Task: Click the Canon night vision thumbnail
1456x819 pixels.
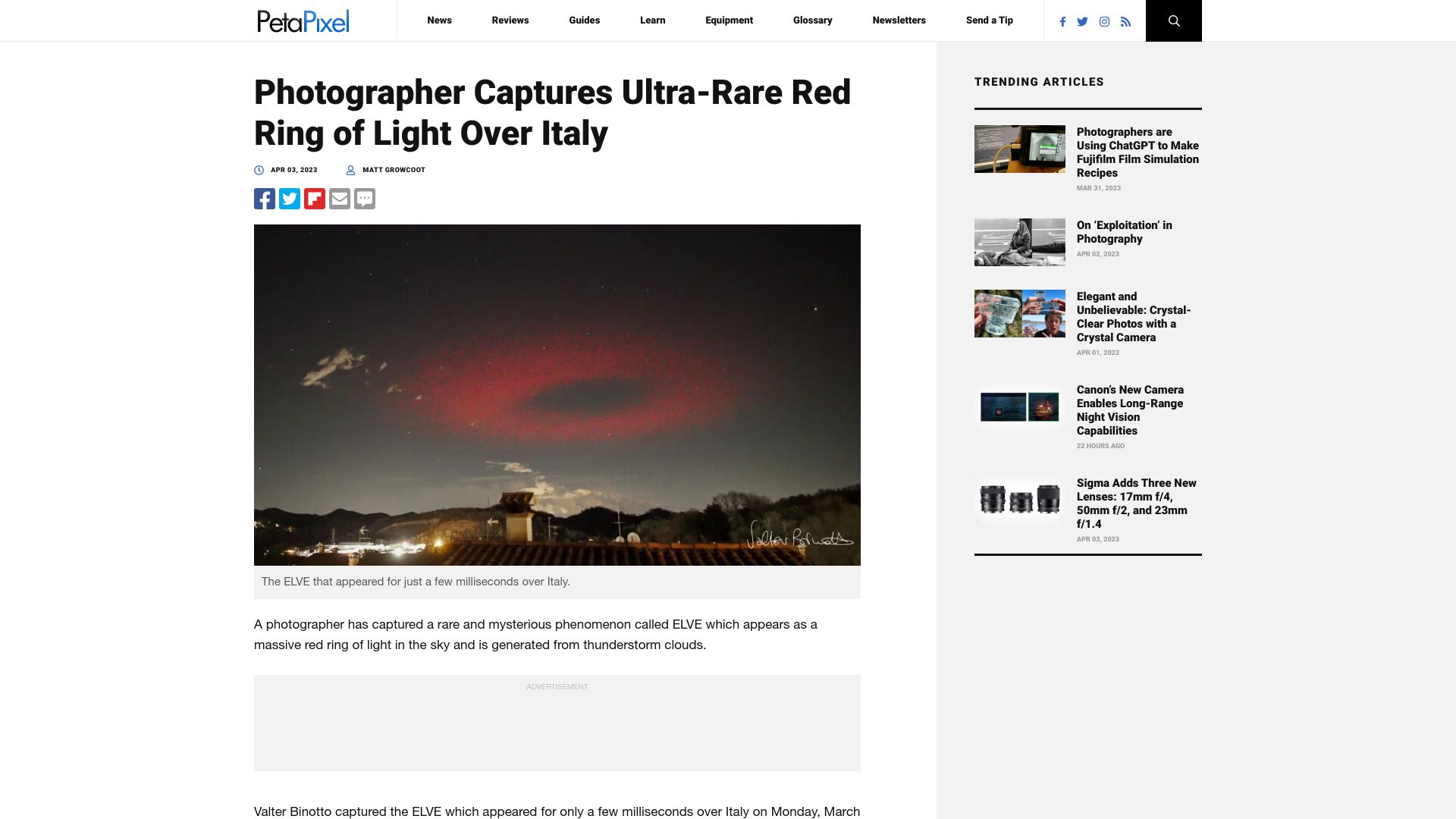Action: click(1020, 406)
